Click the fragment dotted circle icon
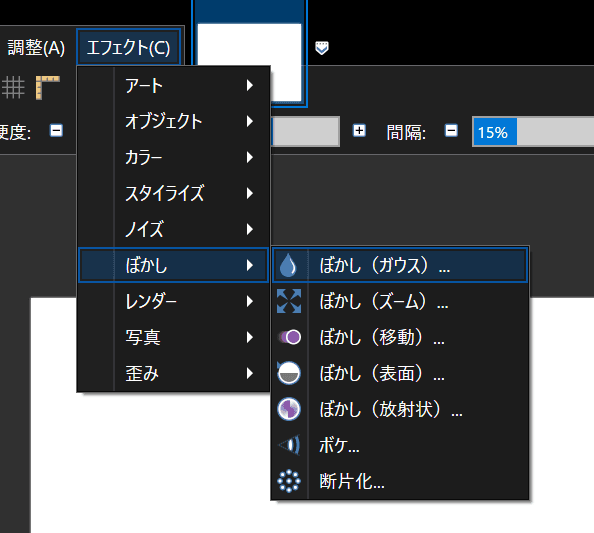 [x=289, y=481]
